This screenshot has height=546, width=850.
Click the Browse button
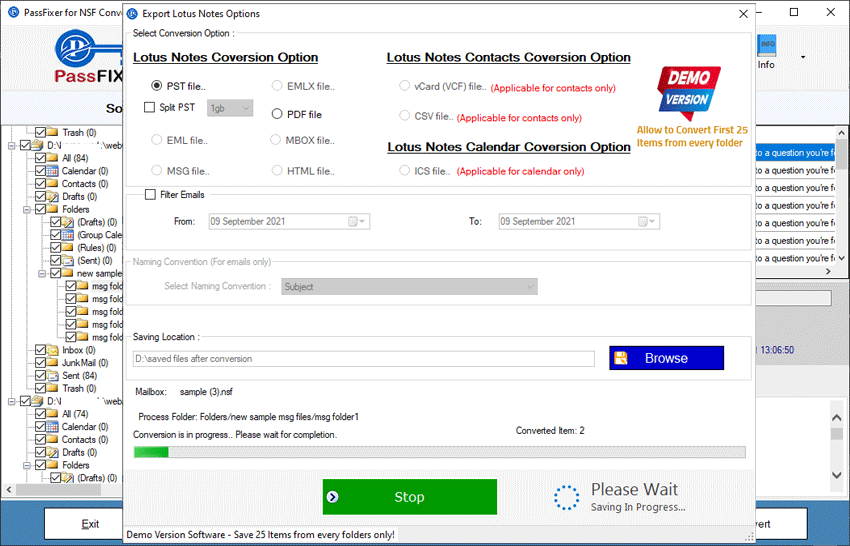coord(666,358)
